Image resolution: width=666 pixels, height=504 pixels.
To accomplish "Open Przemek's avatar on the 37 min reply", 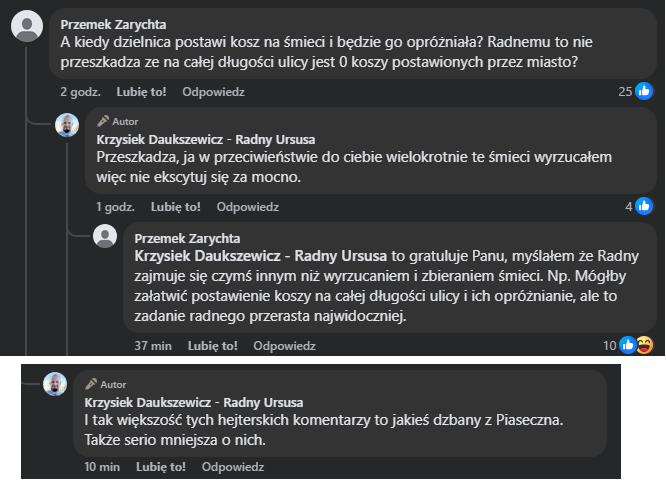I will click(104, 236).
